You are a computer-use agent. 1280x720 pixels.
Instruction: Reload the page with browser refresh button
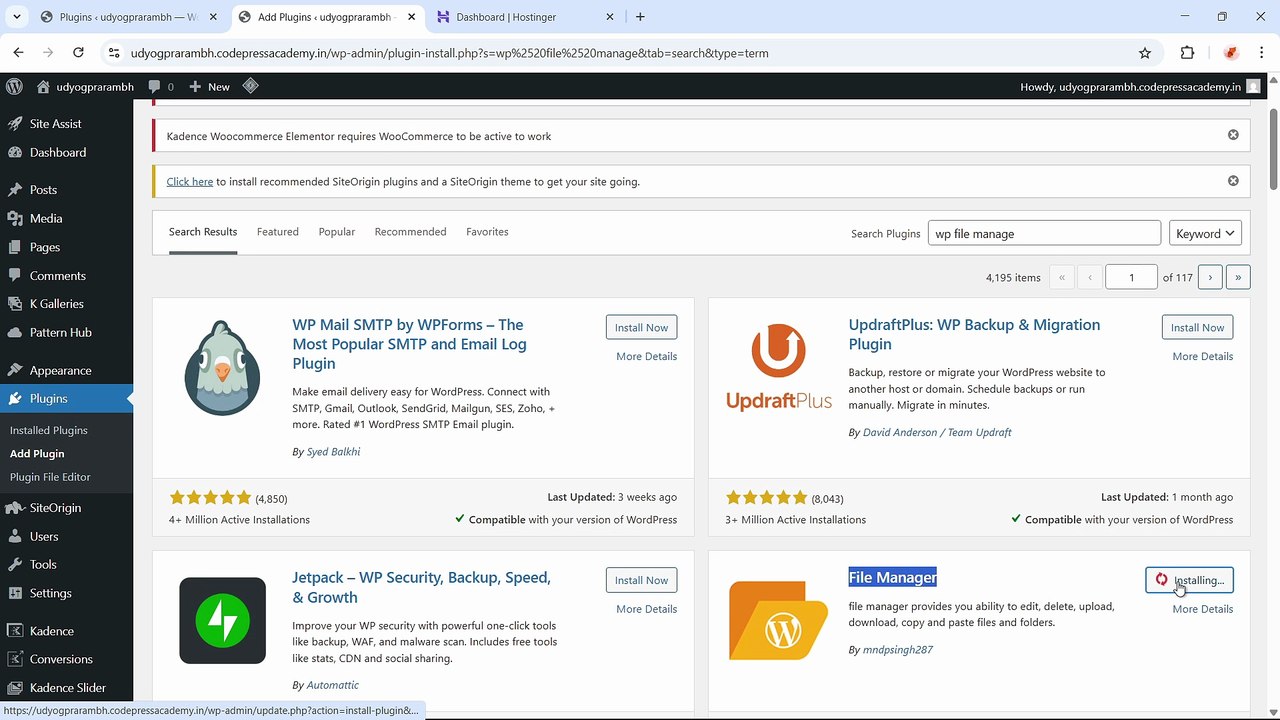pos(78,53)
